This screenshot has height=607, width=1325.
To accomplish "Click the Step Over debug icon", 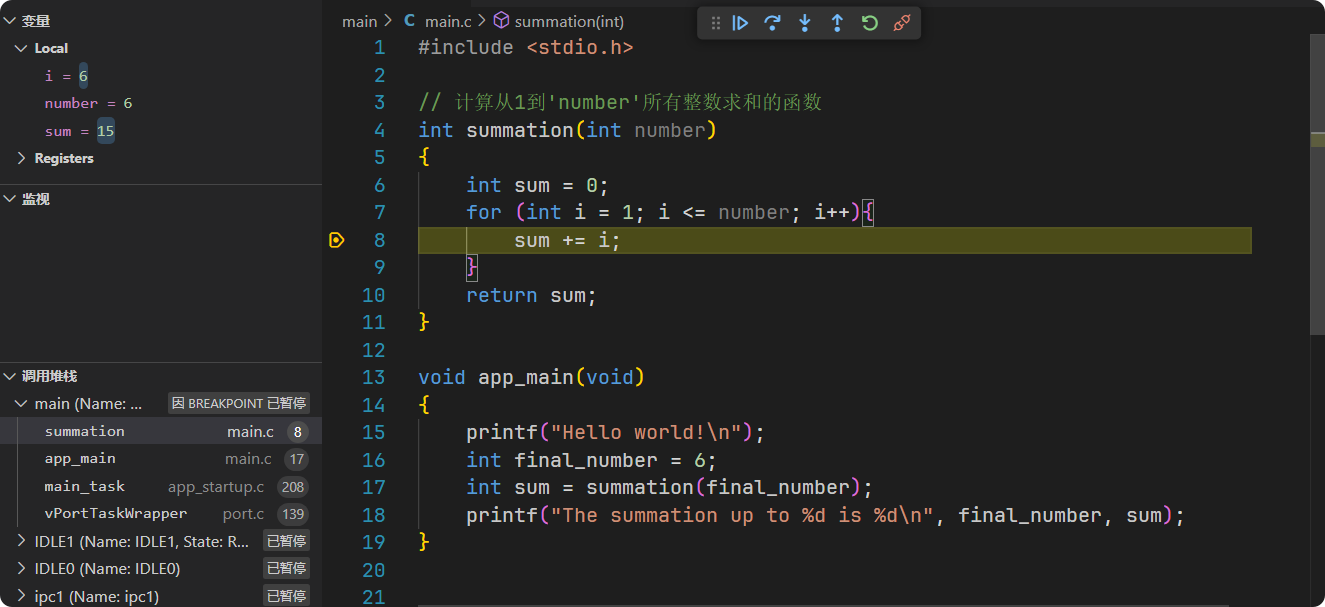I will coord(772,23).
